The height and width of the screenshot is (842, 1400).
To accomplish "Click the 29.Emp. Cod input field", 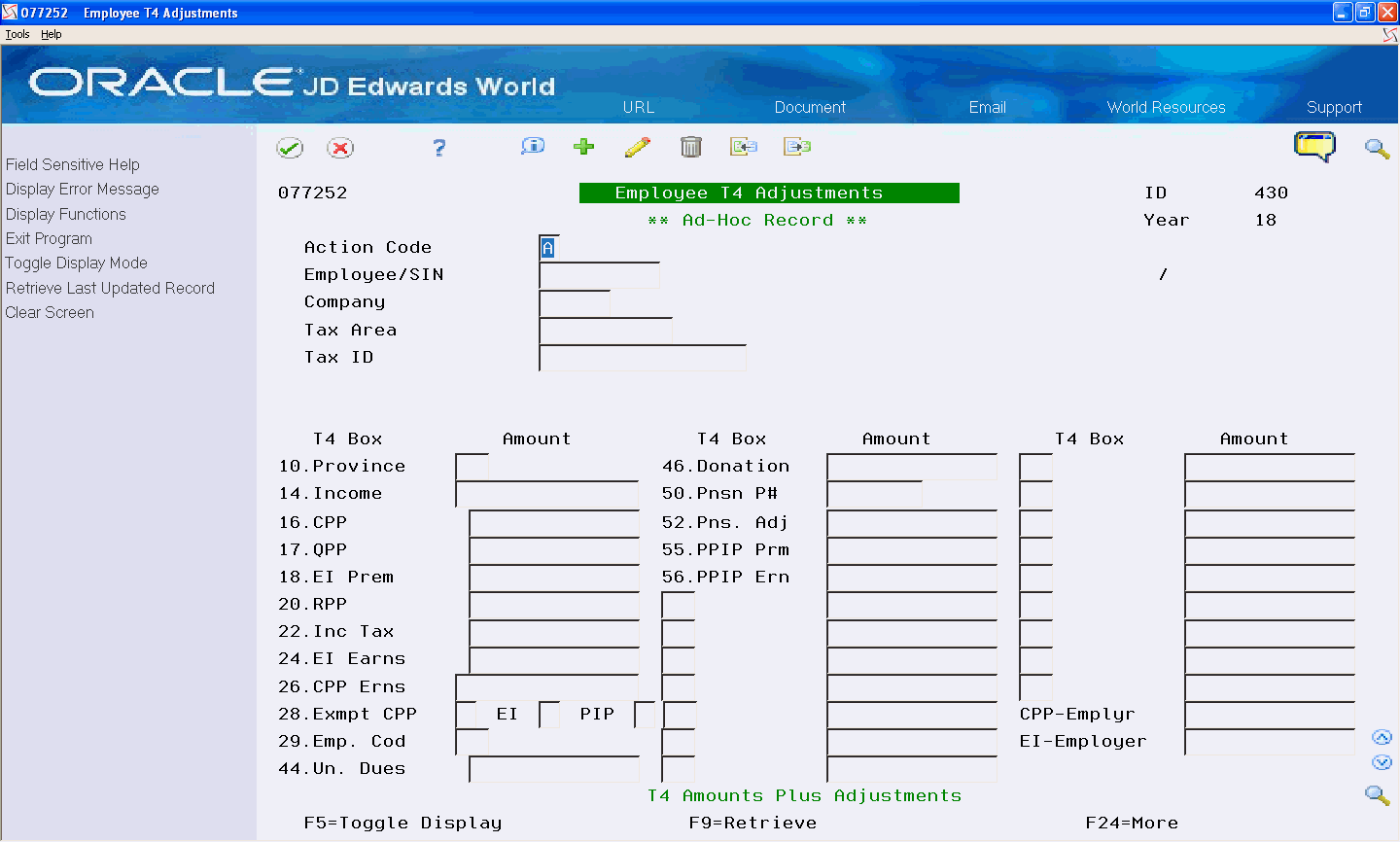I will (x=472, y=742).
